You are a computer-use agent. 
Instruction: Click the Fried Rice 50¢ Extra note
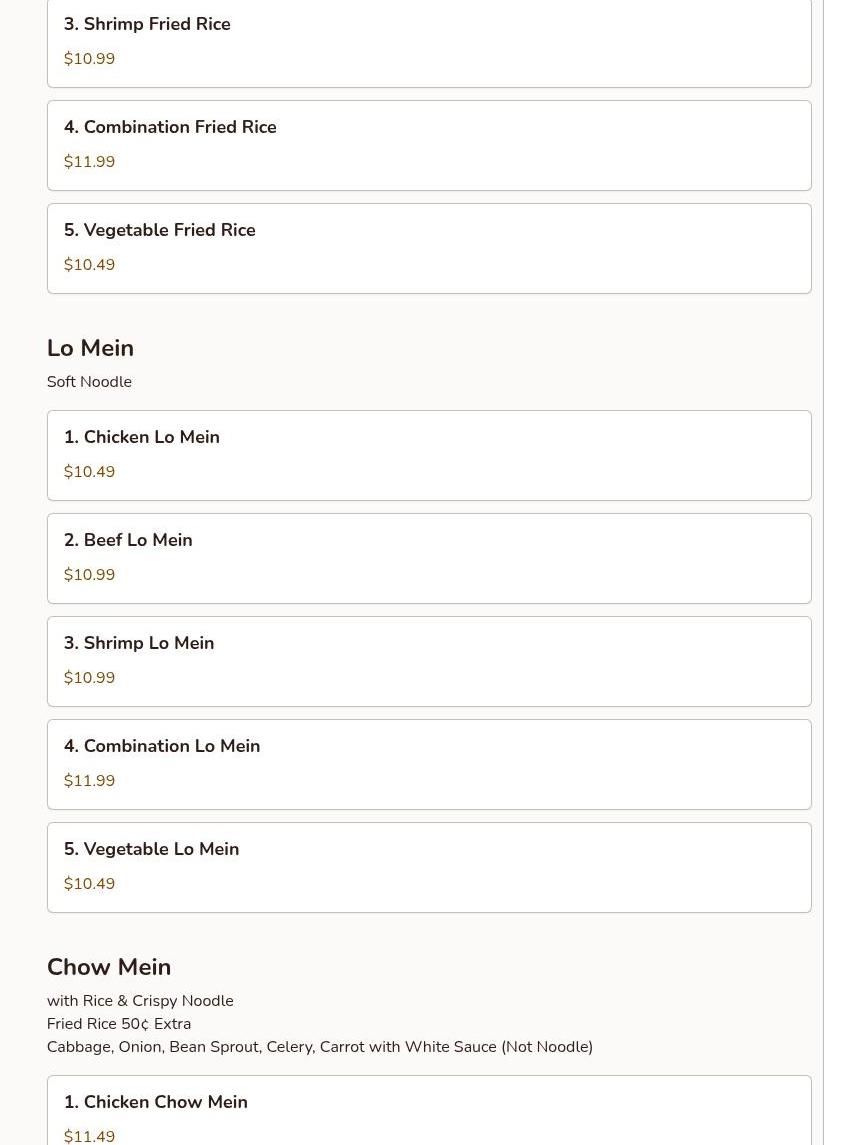(119, 1024)
